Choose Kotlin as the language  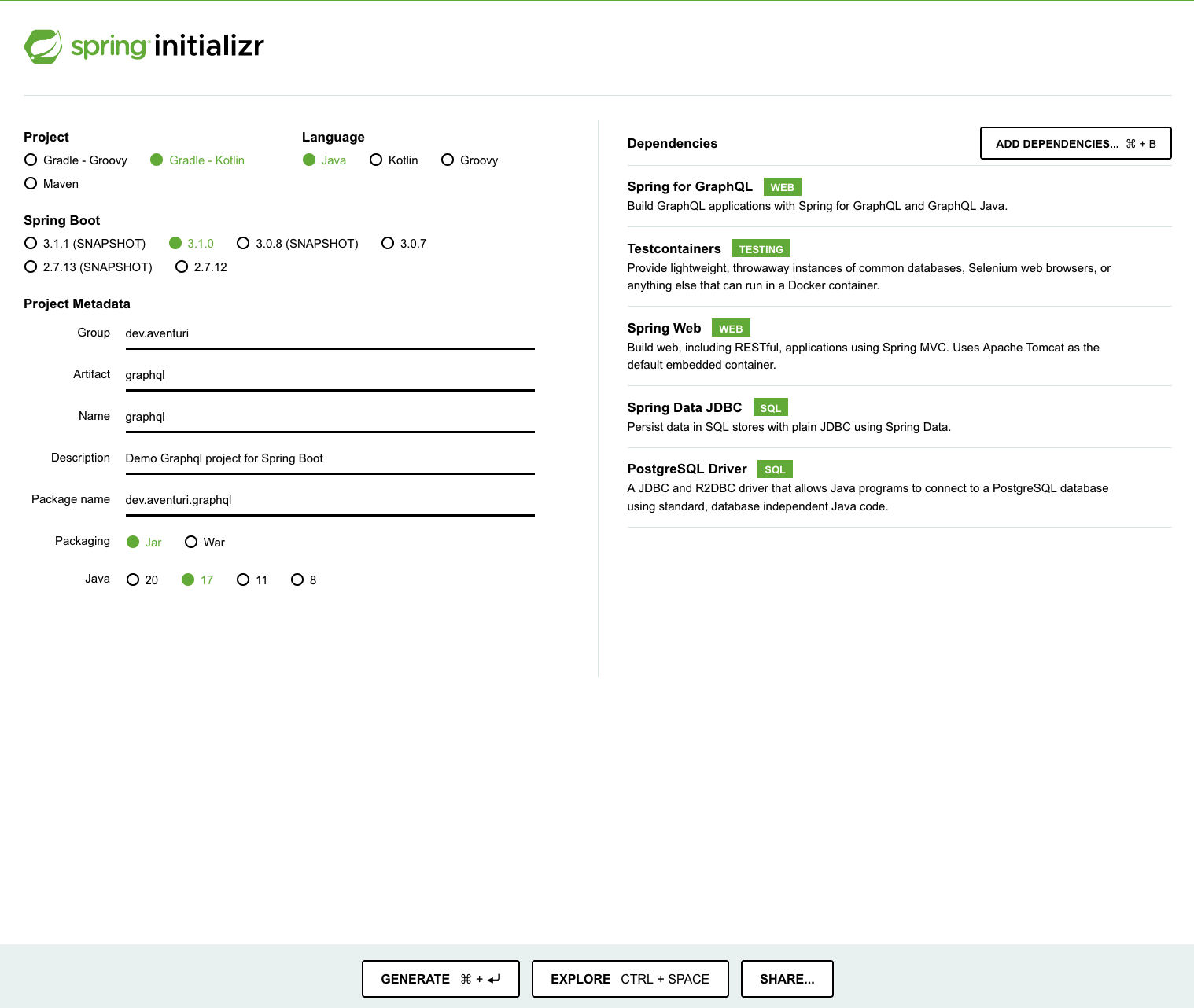coord(393,160)
